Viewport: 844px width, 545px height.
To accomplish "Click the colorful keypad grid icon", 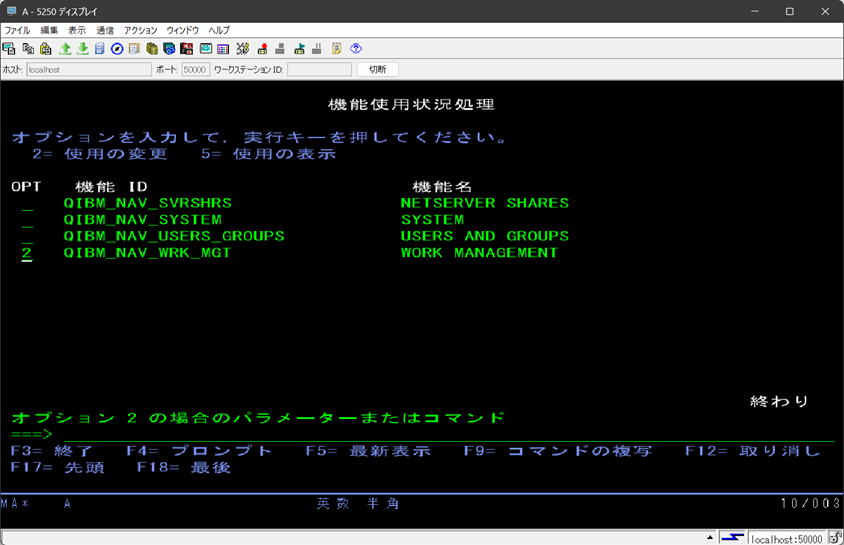I will 223,48.
